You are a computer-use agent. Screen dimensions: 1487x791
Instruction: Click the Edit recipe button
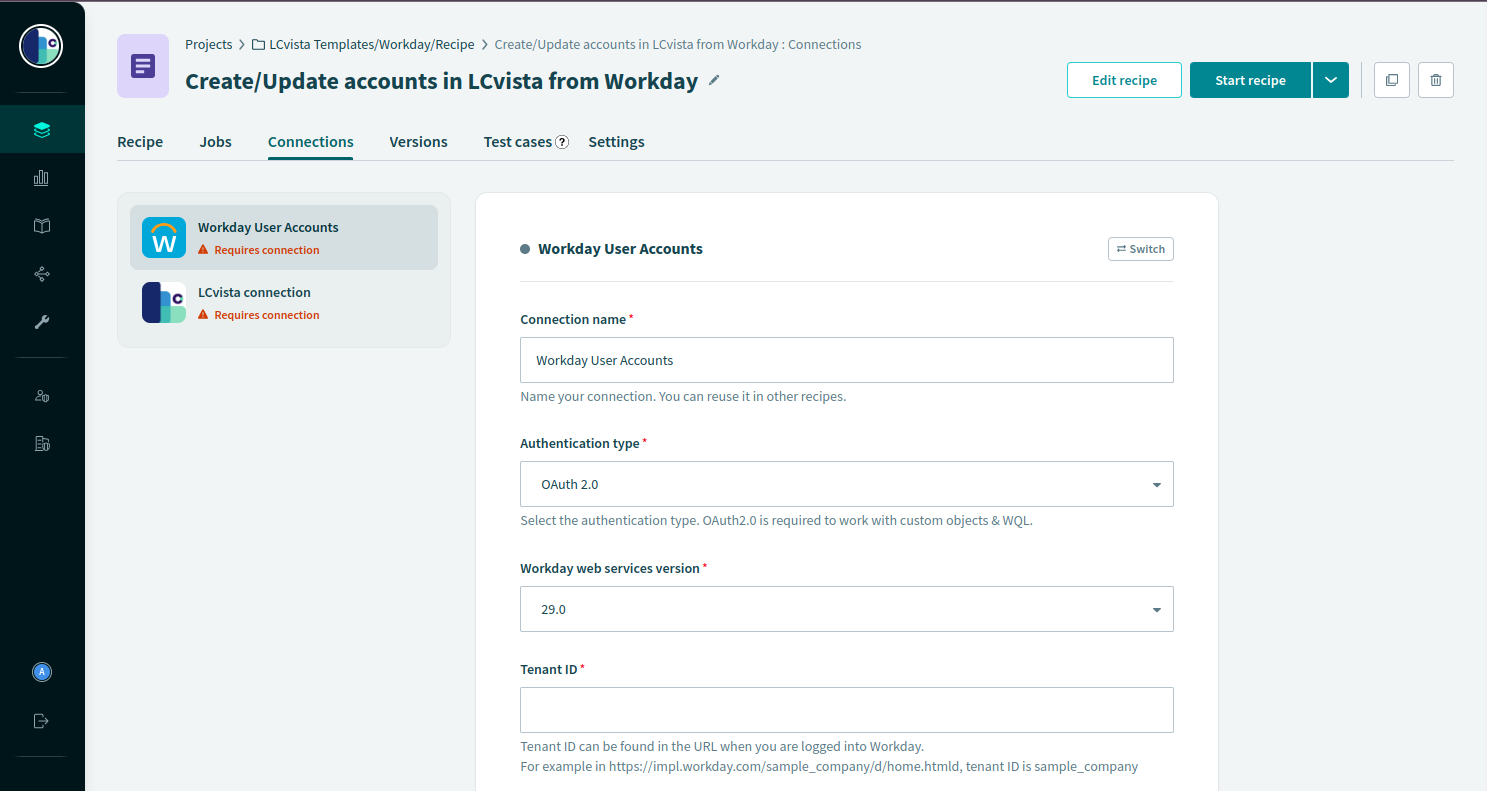1124,80
